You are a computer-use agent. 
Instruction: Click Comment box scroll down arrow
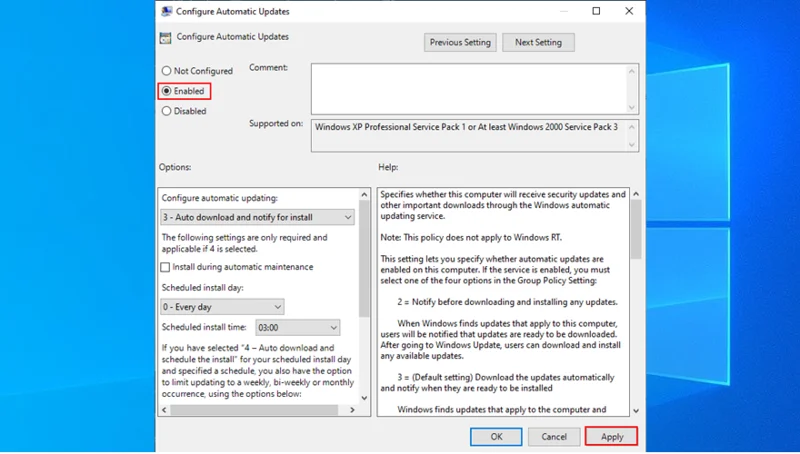tap(632, 107)
